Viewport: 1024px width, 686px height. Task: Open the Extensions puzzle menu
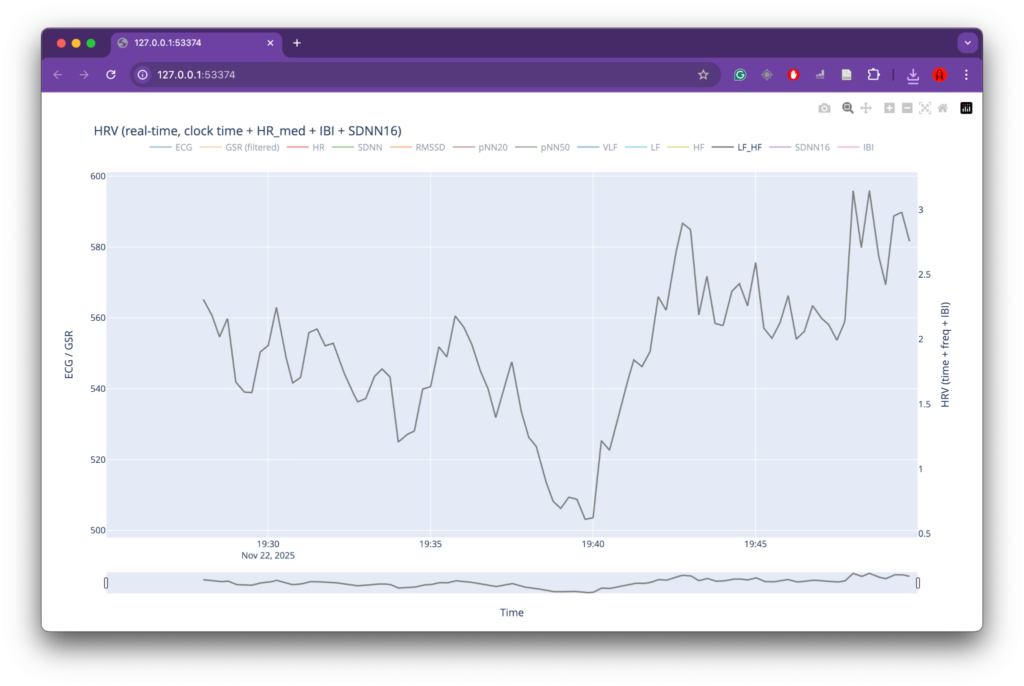[873, 75]
